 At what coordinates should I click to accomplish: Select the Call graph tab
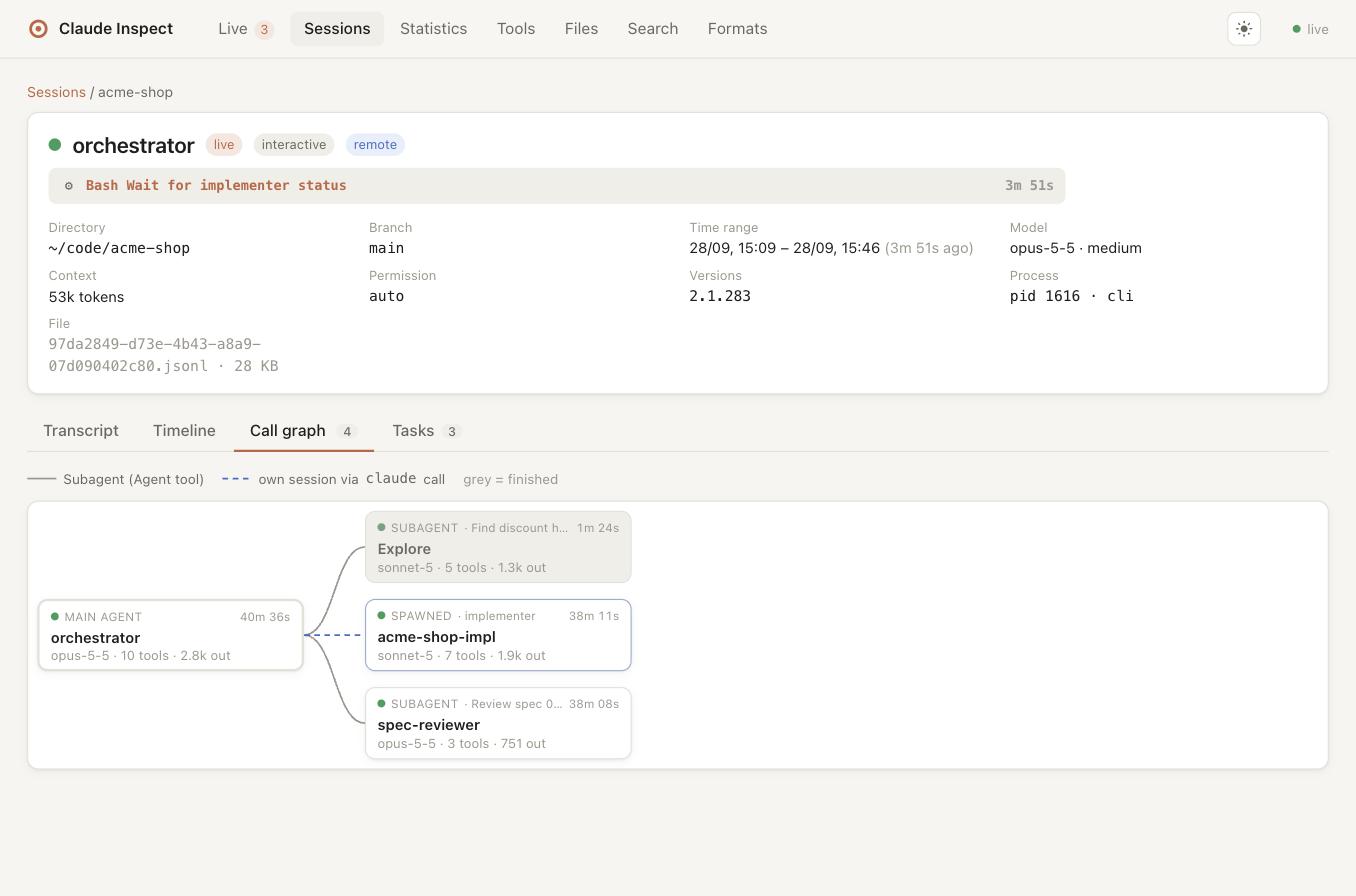[x=303, y=431]
